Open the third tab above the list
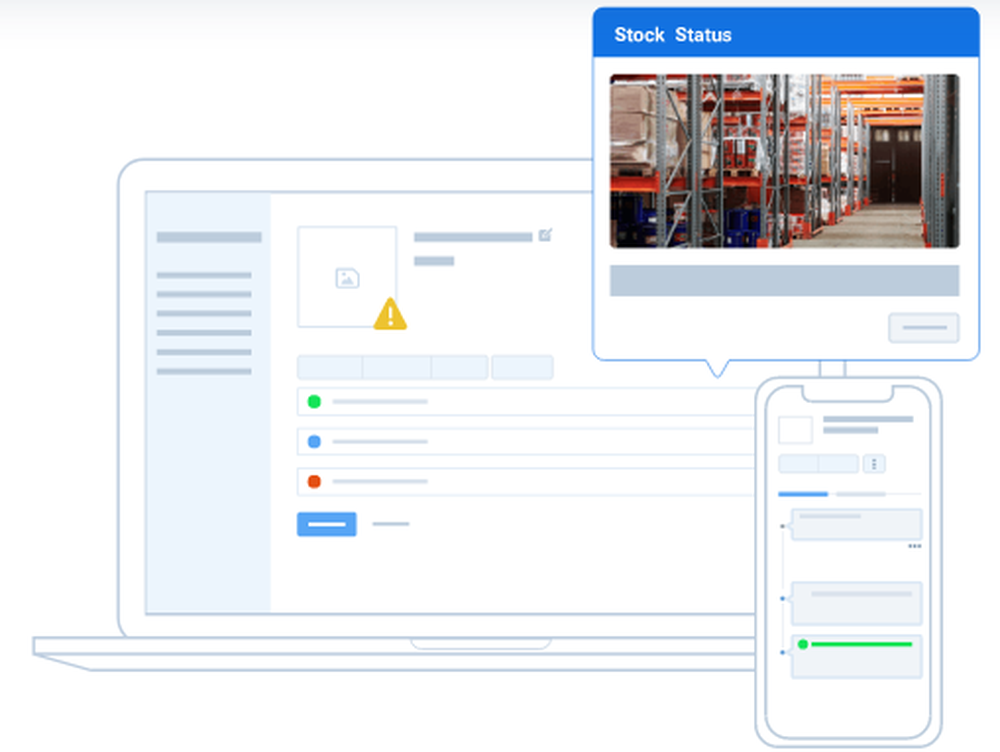This screenshot has width=1000, height=752. pyautogui.click(x=460, y=367)
